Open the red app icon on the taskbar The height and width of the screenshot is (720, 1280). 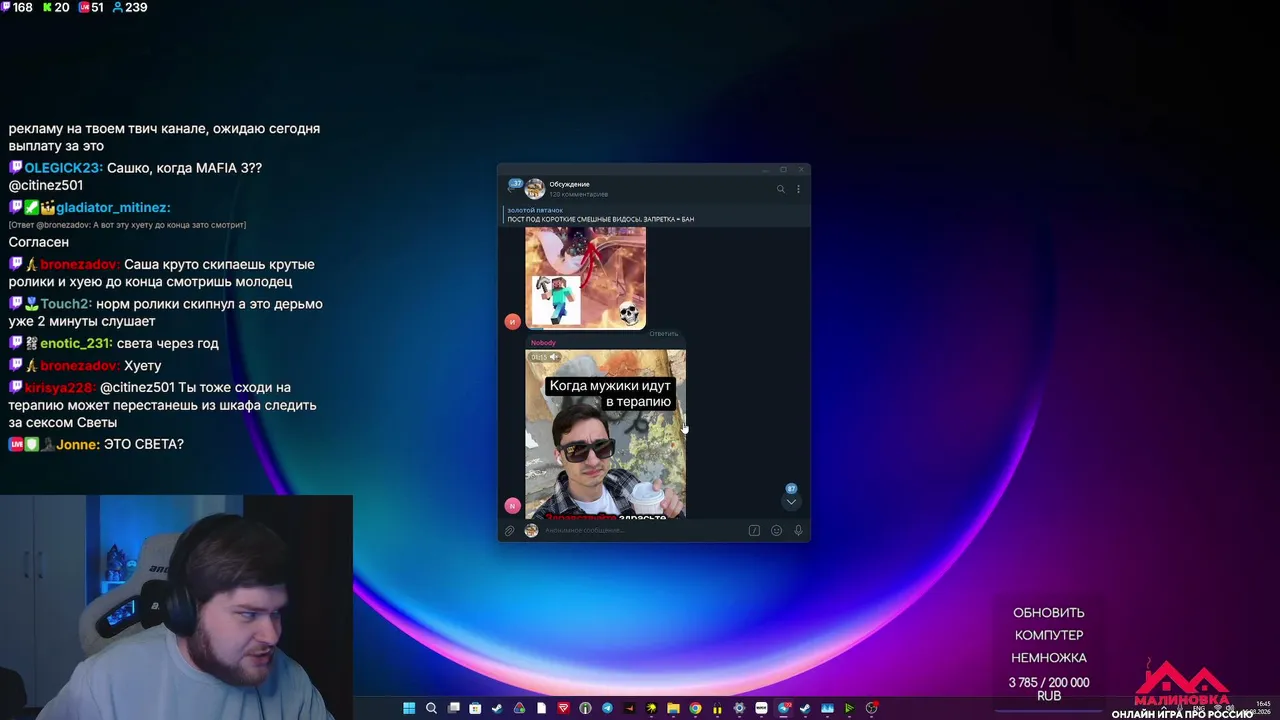(x=563, y=709)
